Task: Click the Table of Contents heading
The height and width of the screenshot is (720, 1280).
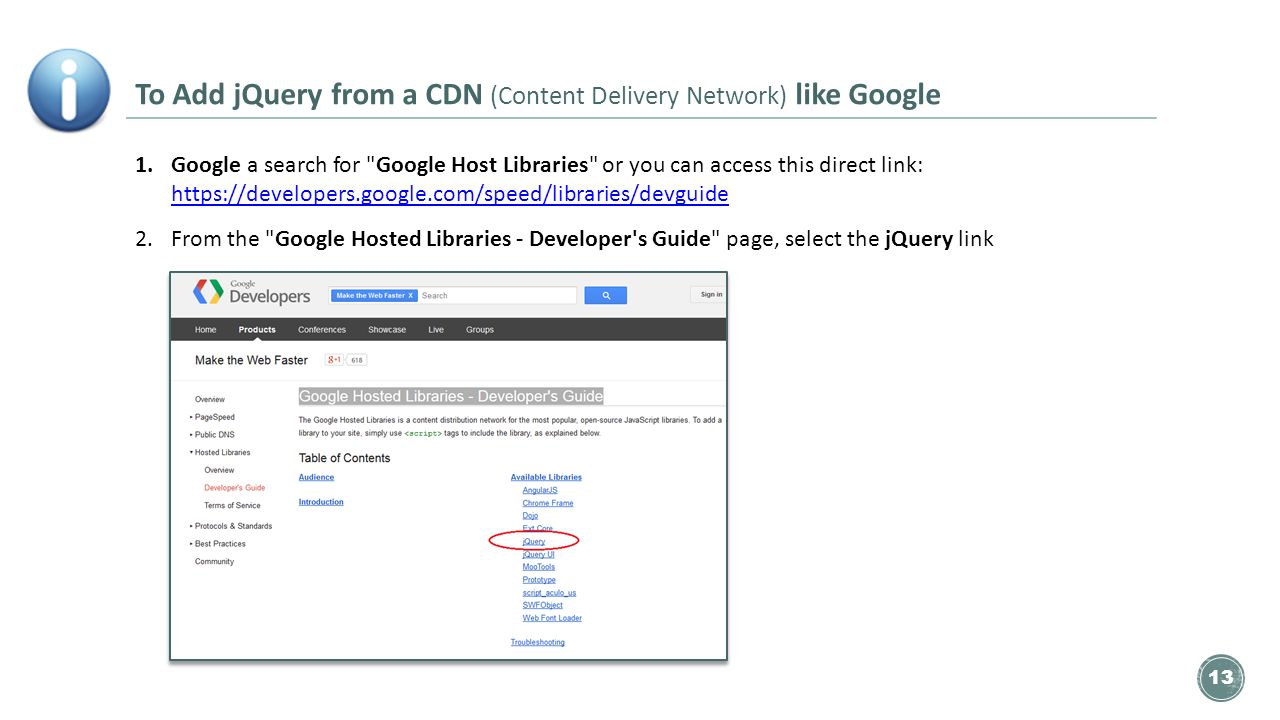Action: (x=345, y=458)
